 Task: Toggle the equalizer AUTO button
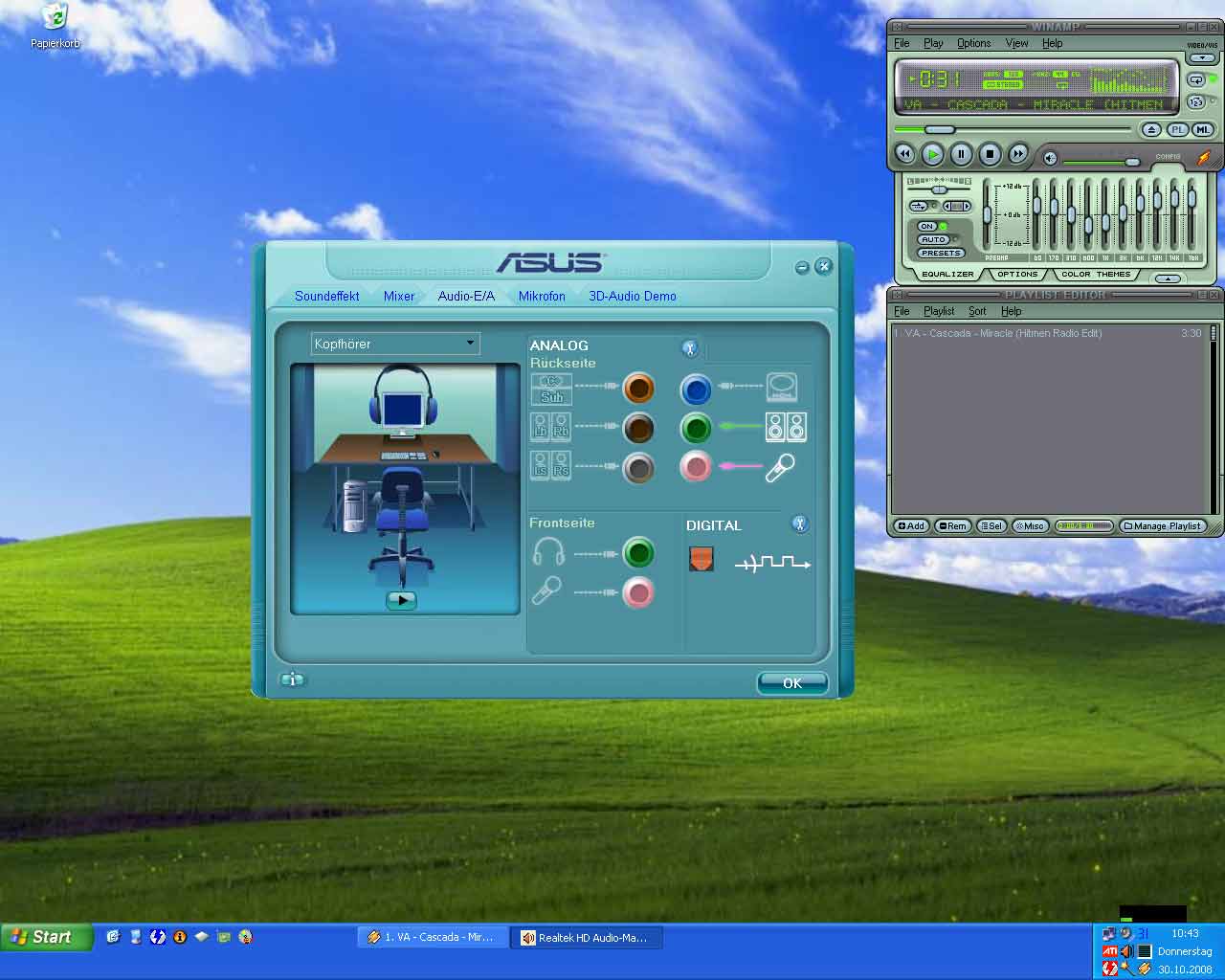click(x=934, y=239)
